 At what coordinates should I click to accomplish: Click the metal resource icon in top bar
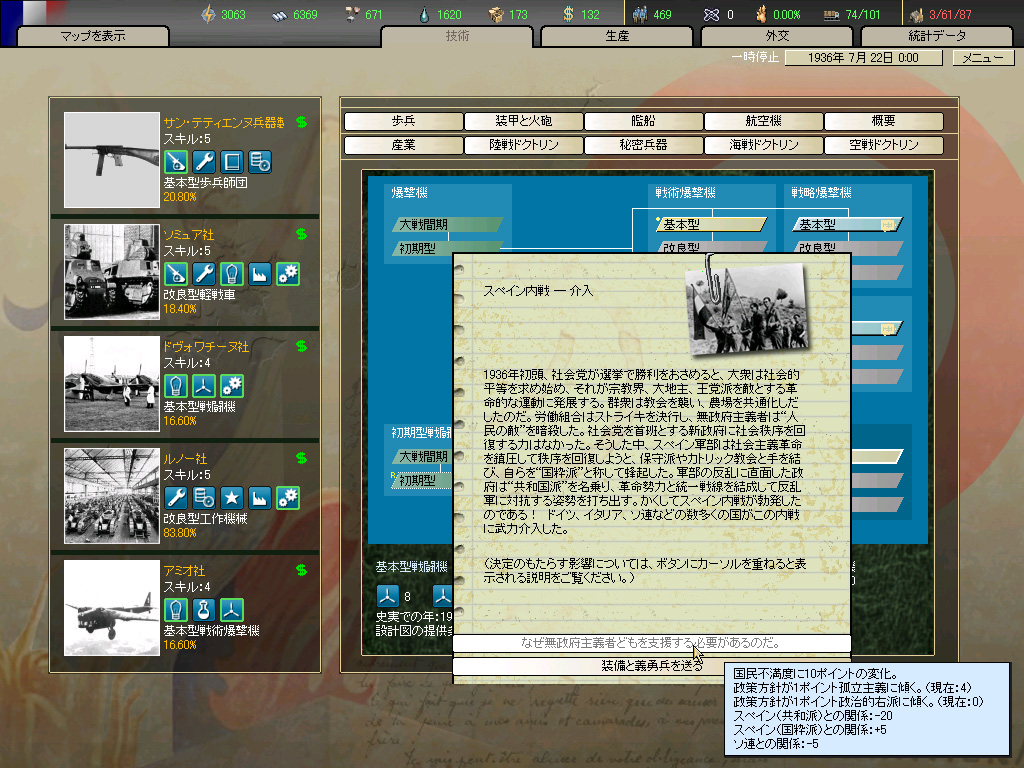pyautogui.click(x=279, y=15)
